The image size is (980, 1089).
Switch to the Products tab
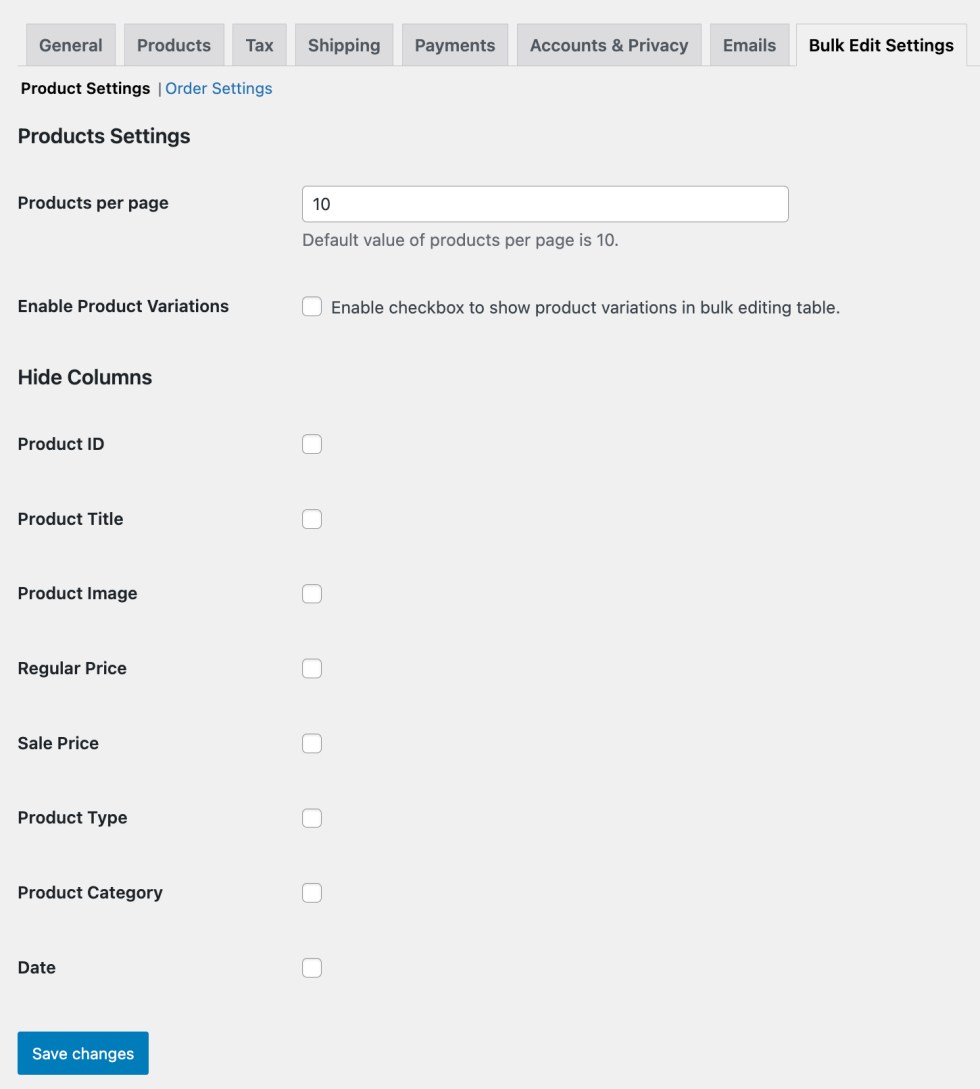(174, 45)
